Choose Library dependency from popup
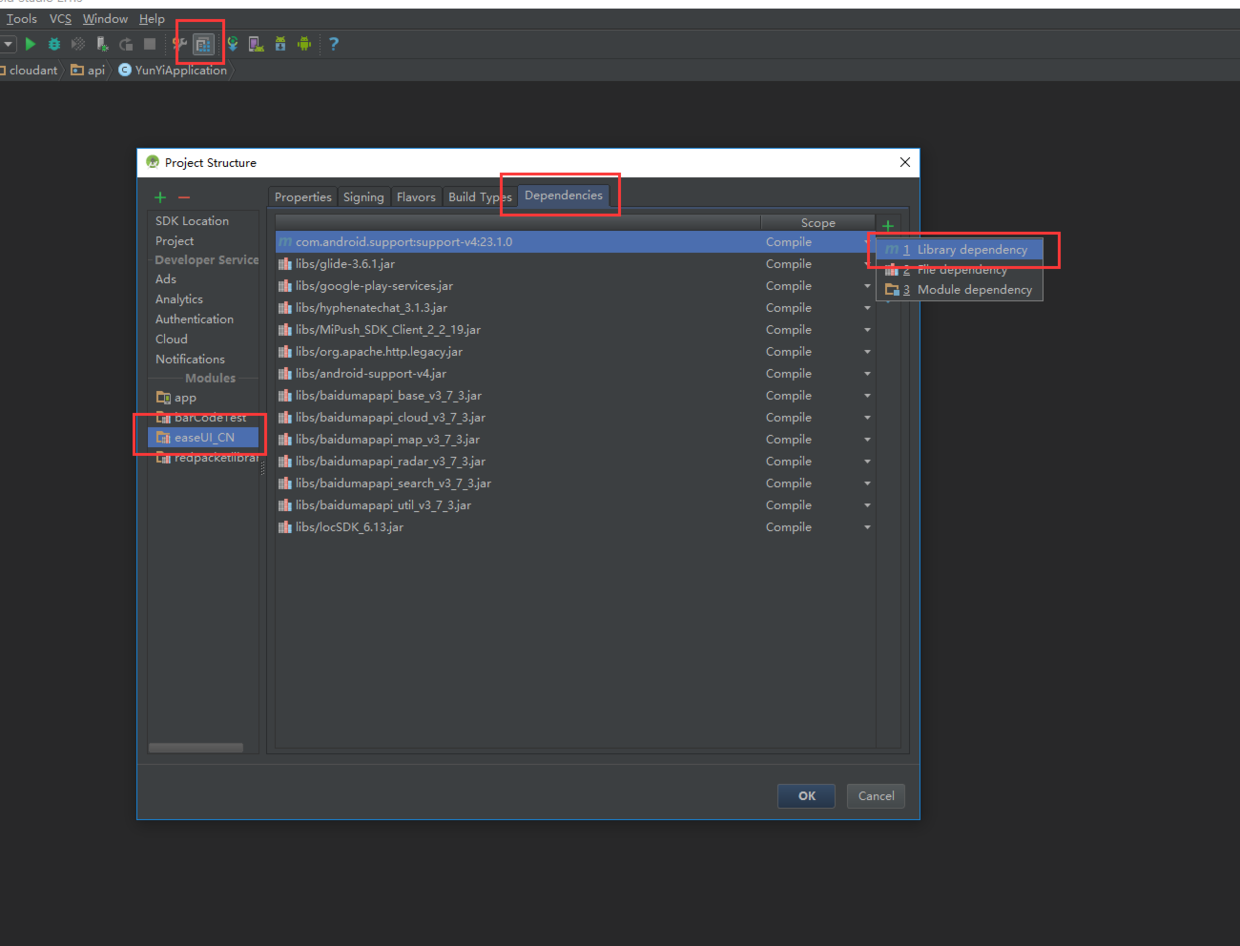 coord(960,249)
